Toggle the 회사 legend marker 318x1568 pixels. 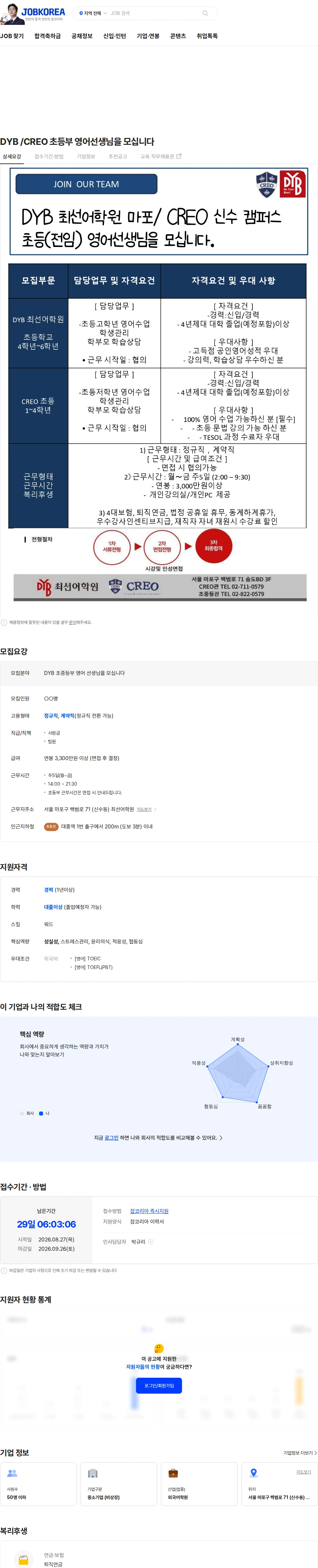[x=22, y=1113]
